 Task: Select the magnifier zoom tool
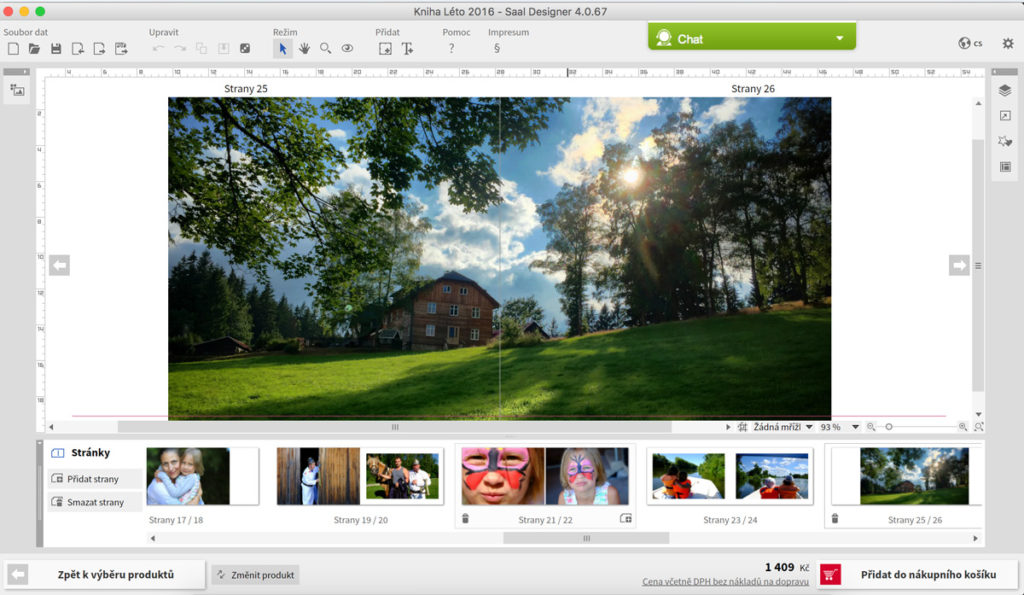pyautogui.click(x=325, y=48)
